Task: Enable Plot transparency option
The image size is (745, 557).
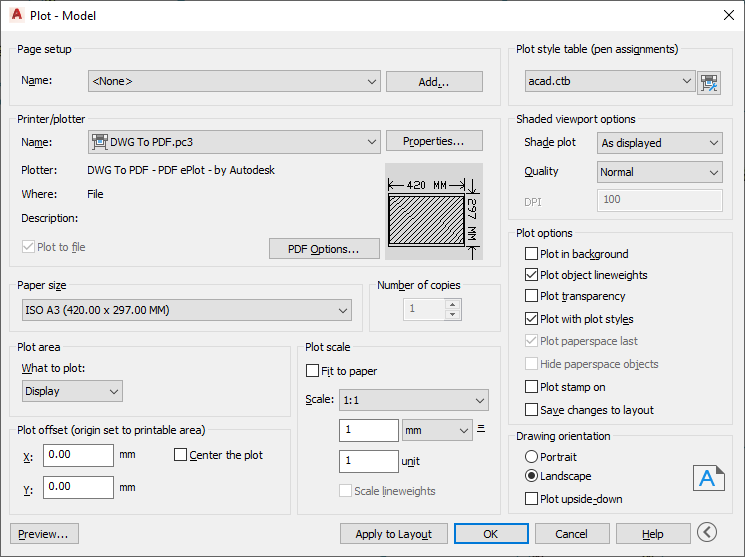Action: (531, 296)
